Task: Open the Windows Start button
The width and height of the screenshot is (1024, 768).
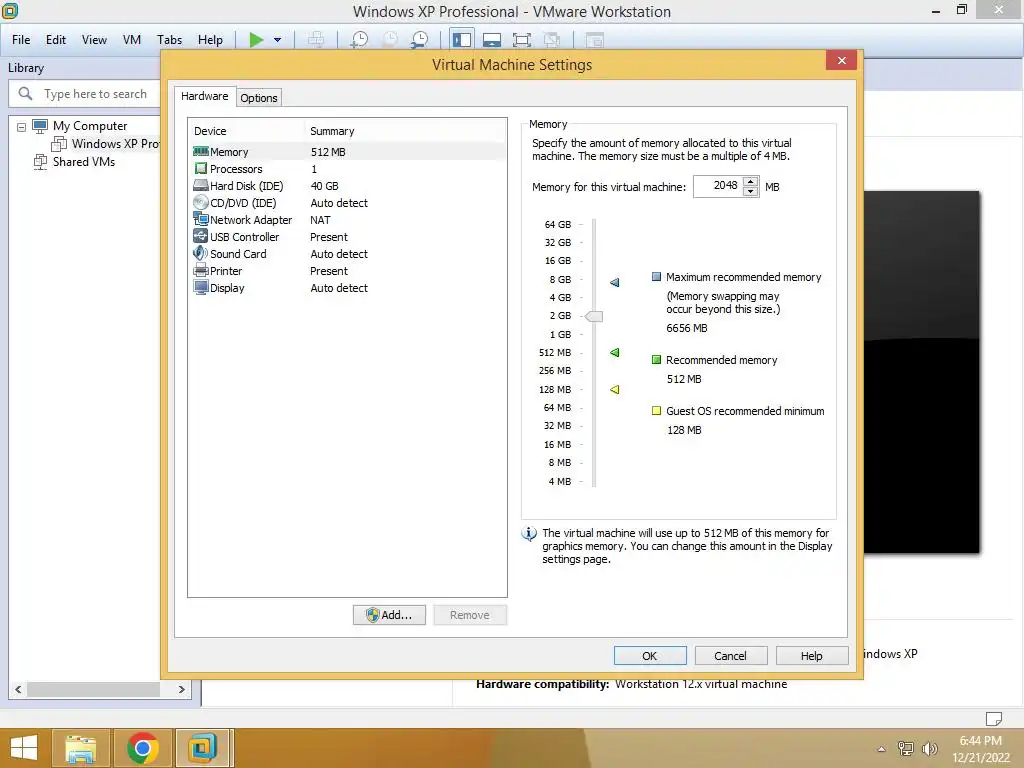Action: point(24,748)
